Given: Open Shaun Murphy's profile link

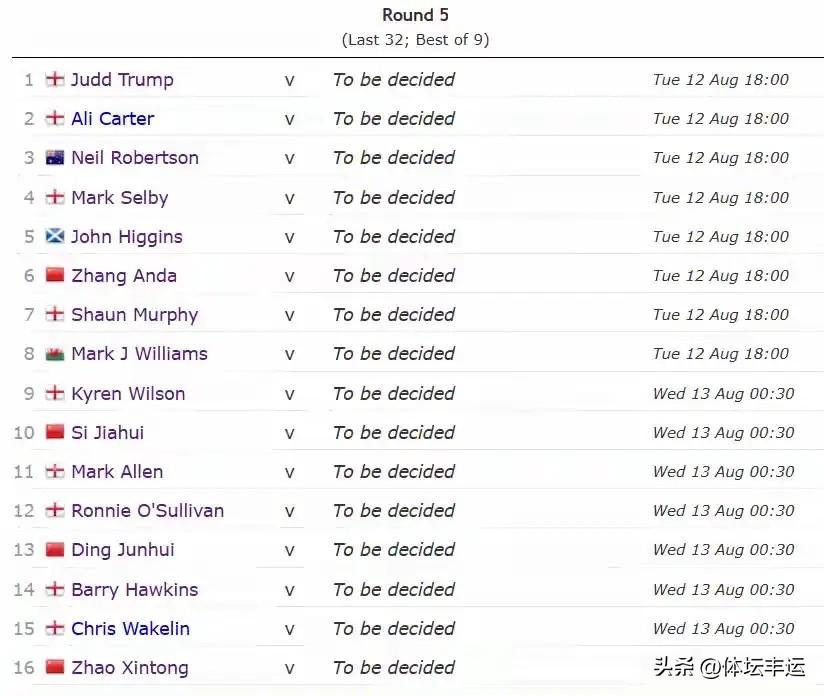Looking at the screenshot, I should [135, 315].
